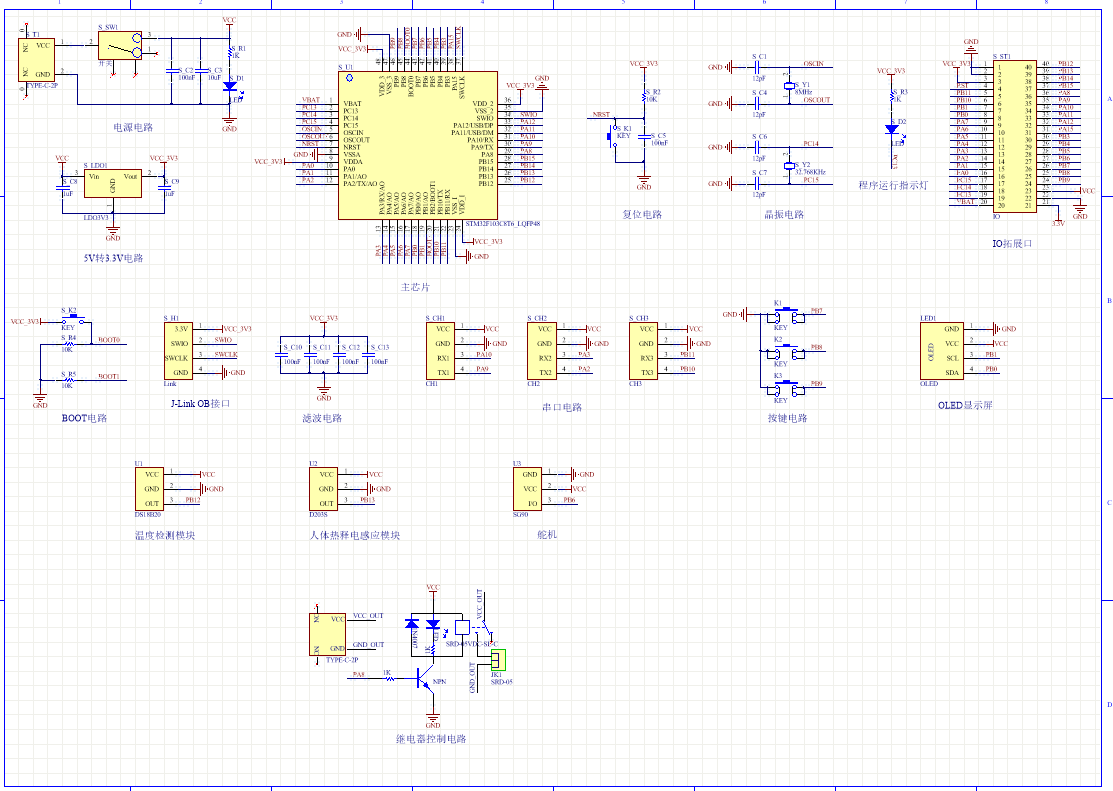Click the 'OLED显示屏' label
1113x791 pixels.
(965, 405)
